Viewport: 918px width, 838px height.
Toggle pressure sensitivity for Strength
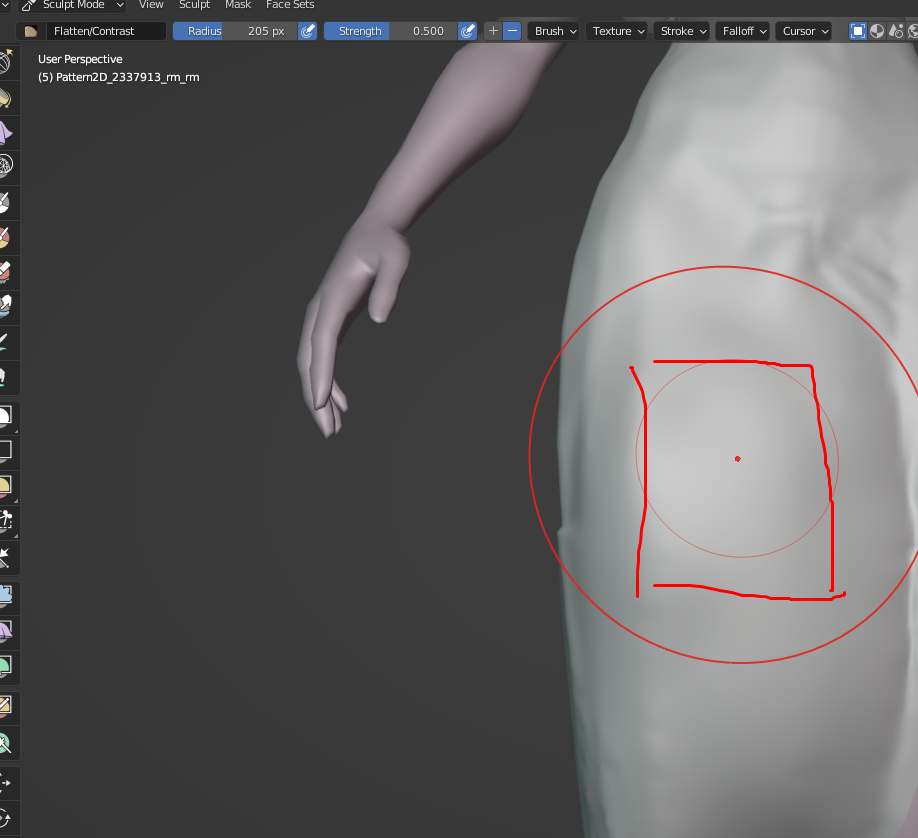(467, 31)
